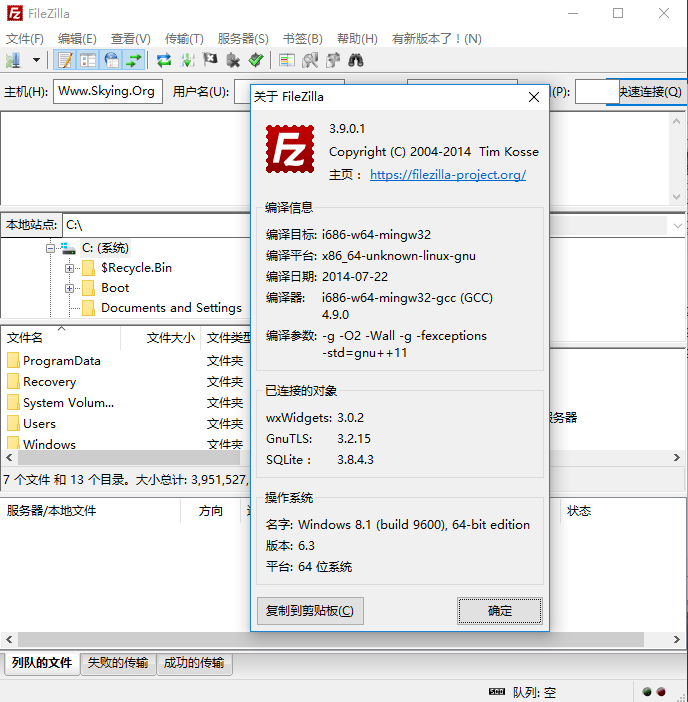This screenshot has width=688, height=702.
Task: Toggle synchronized browsing icon
Action: pos(333,60)
